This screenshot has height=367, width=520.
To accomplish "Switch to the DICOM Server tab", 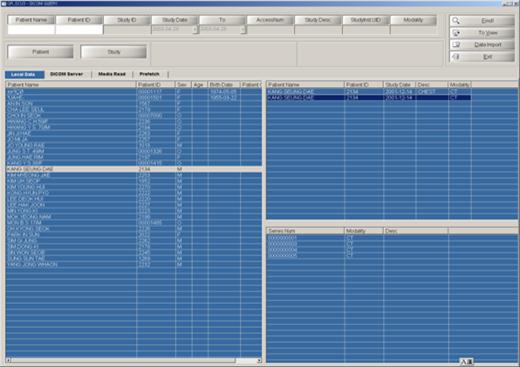I will 66,74.
